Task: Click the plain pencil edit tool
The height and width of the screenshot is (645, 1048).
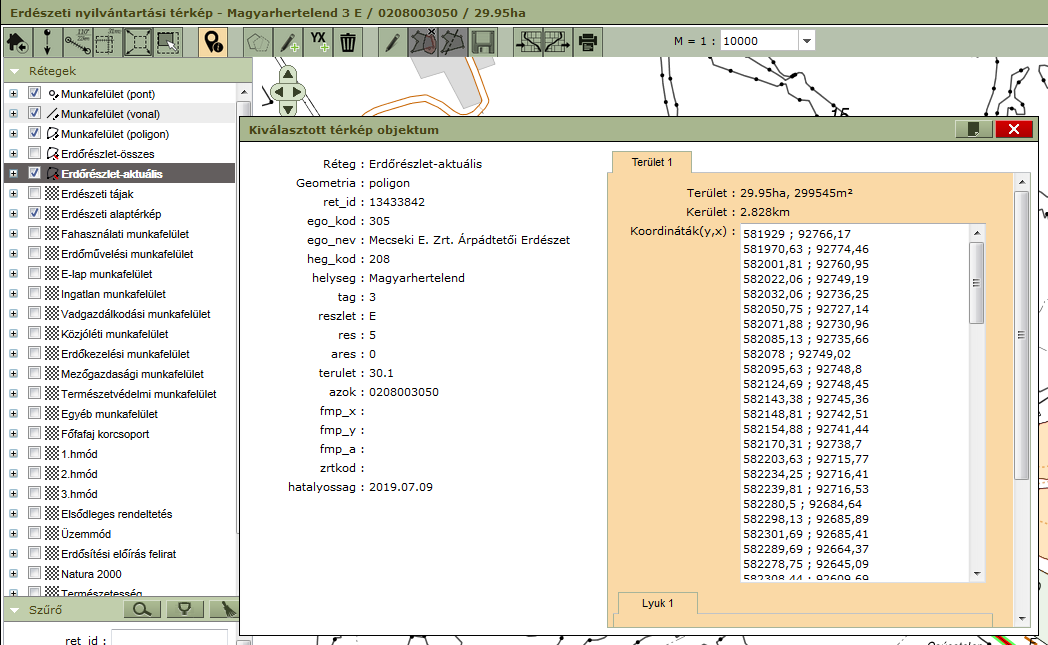Action: pos(392,42)
